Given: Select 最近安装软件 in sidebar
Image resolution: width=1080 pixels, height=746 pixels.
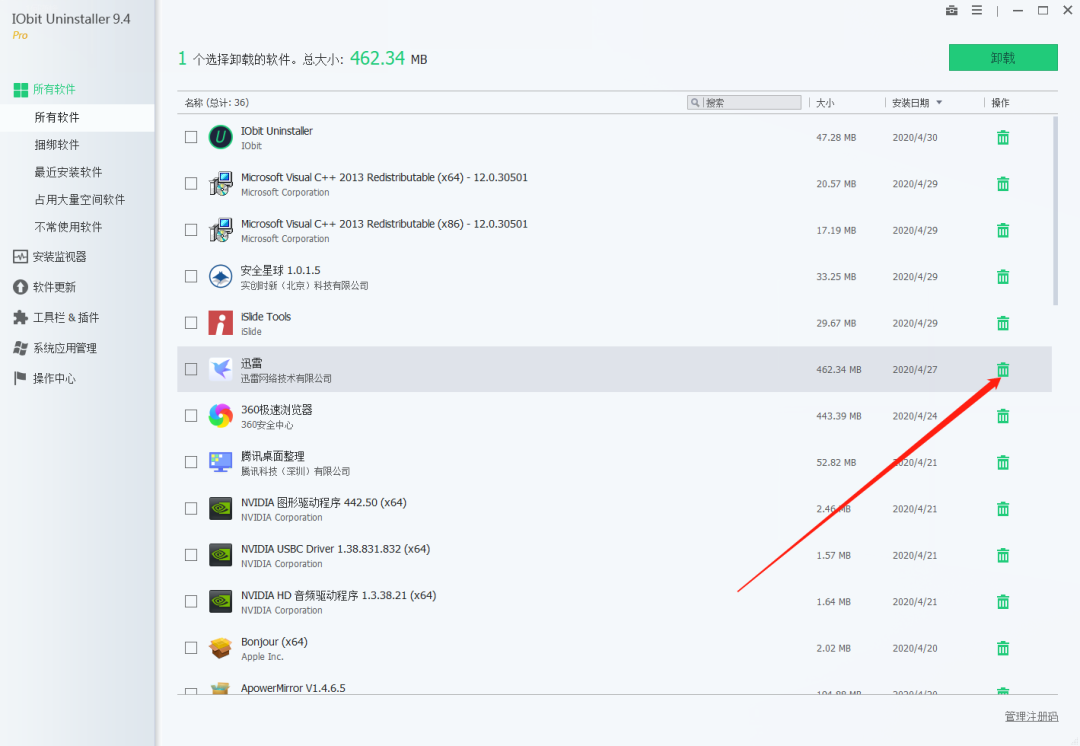Looking at the screenshot, I should [68, 172].
